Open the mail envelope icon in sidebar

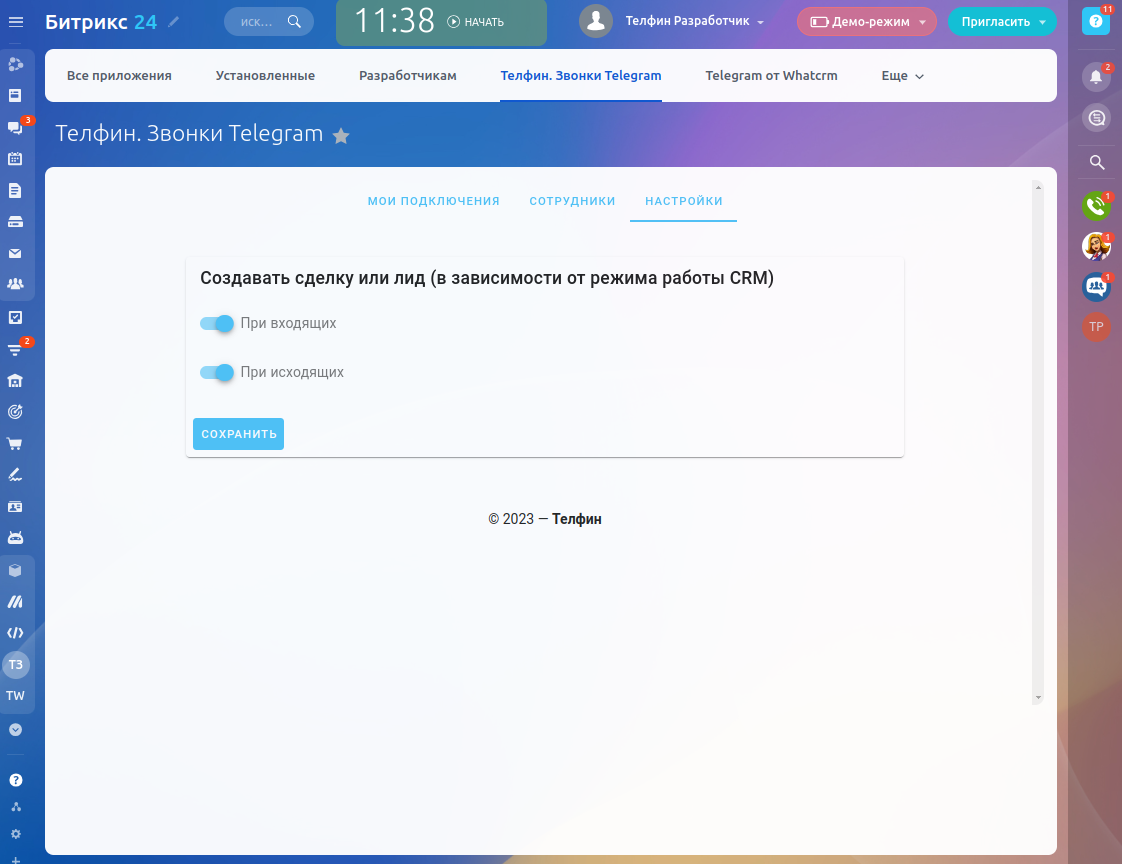click(x=15, y=253)
